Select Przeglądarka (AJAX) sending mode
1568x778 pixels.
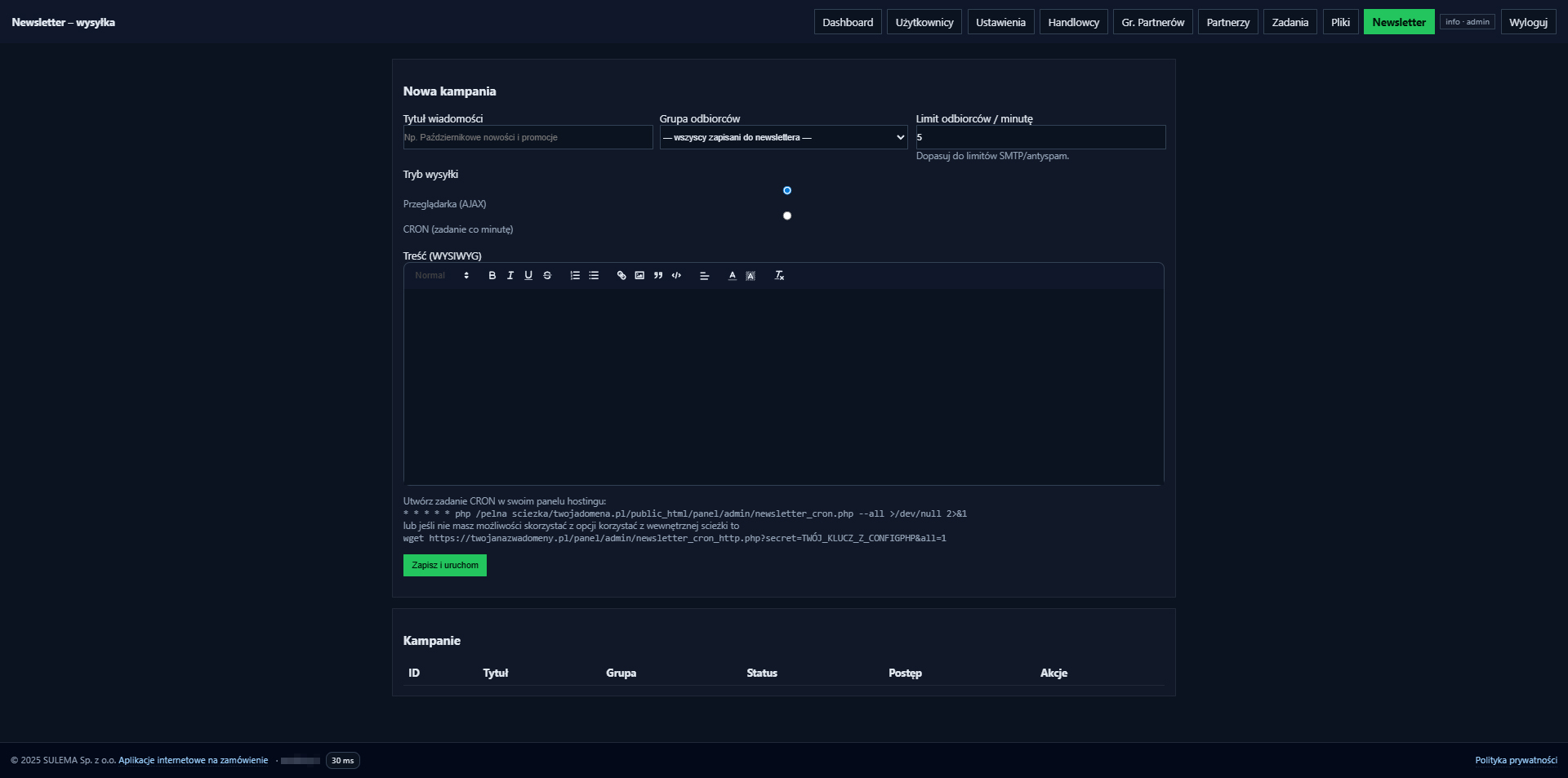click(x=787, y=190)
